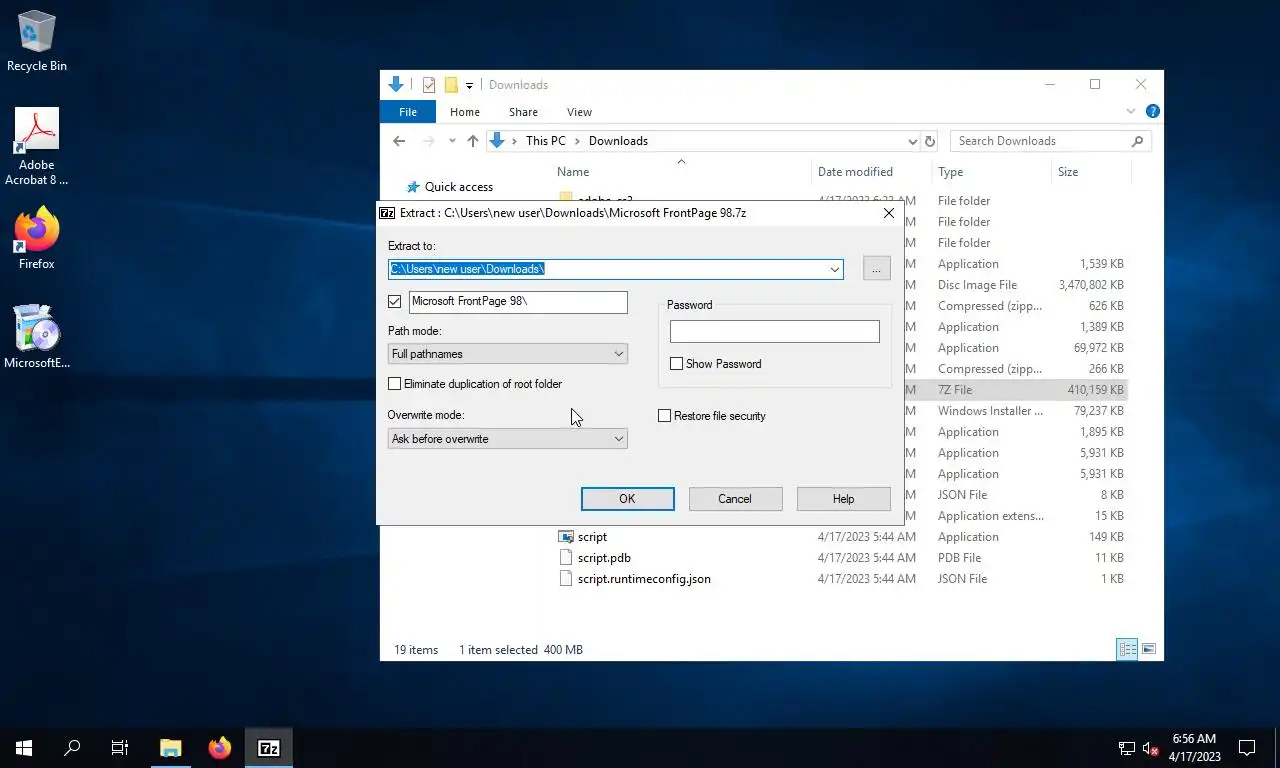Open the File tab in Explorer
Viewport: 1280px width, 768px height.
(408, 112)
